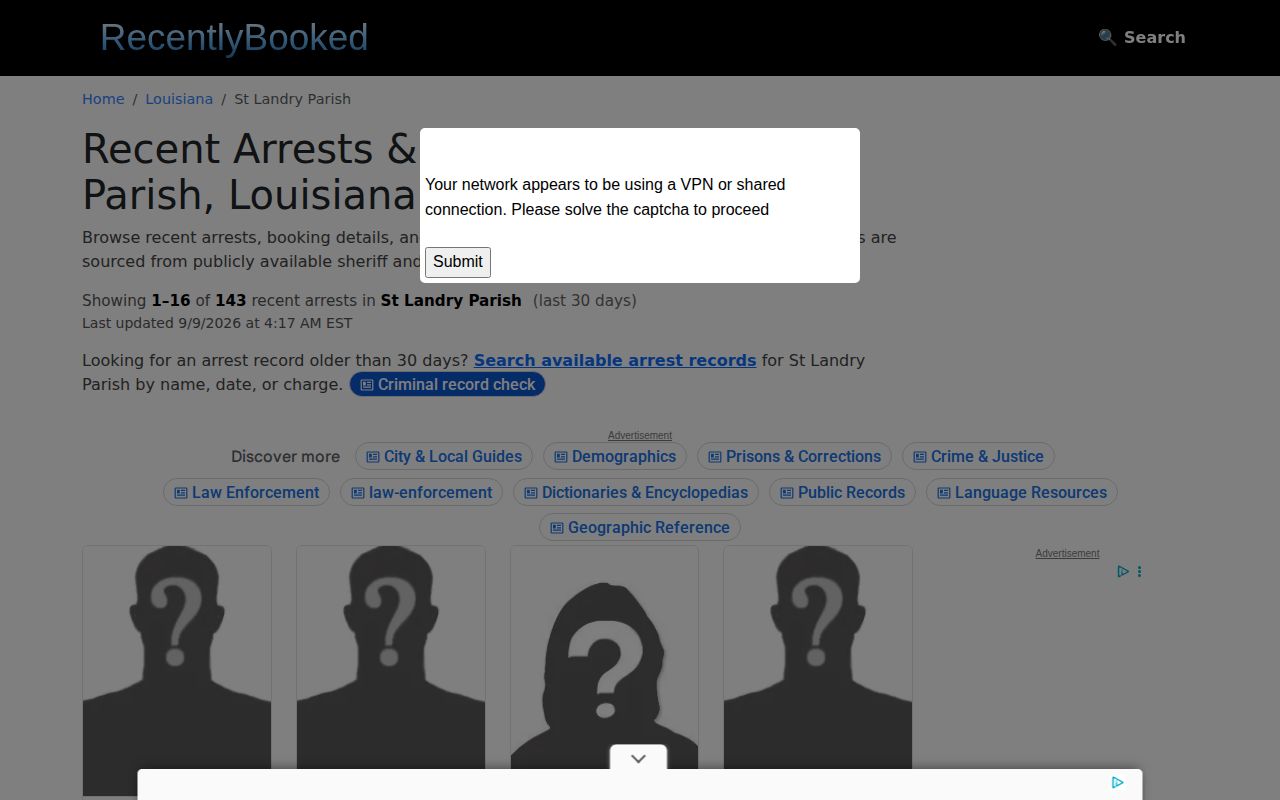
Task: Open Crime & Justice topic chip
Action: click(978, 457)
